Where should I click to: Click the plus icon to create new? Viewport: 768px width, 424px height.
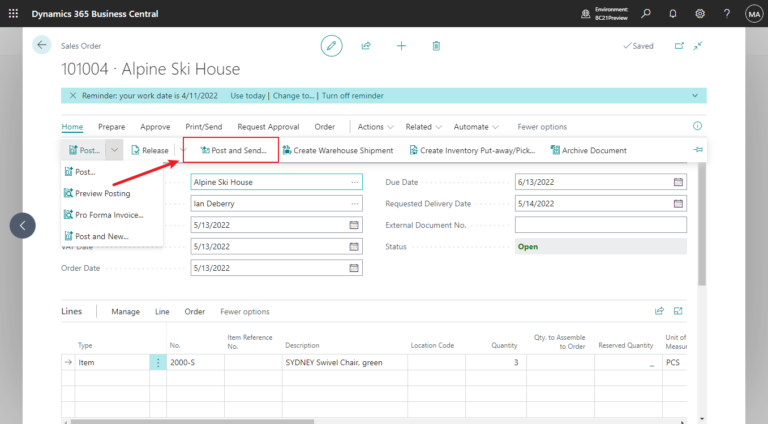click(401, 45)
